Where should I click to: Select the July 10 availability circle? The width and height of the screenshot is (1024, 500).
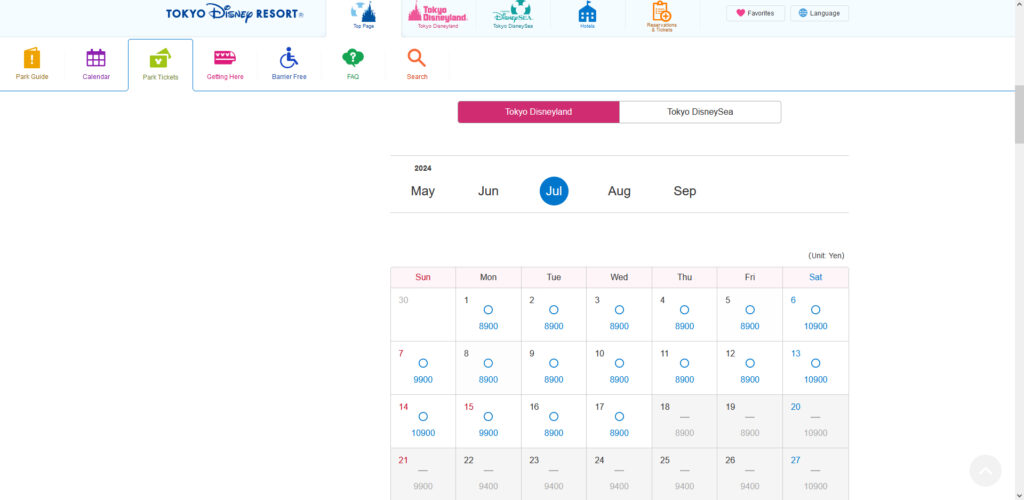pyautogui.click(x=619, y=364)
